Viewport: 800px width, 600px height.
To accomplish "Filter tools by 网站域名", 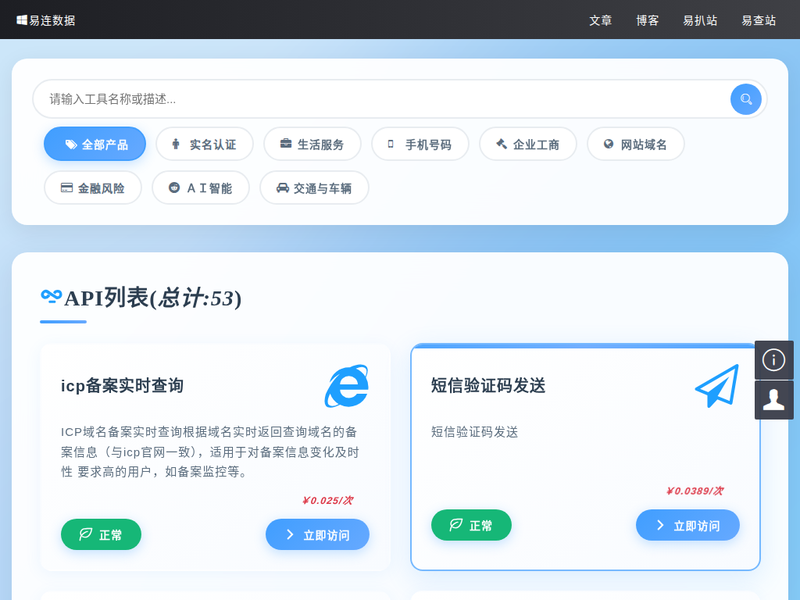I will pos(635,144).
